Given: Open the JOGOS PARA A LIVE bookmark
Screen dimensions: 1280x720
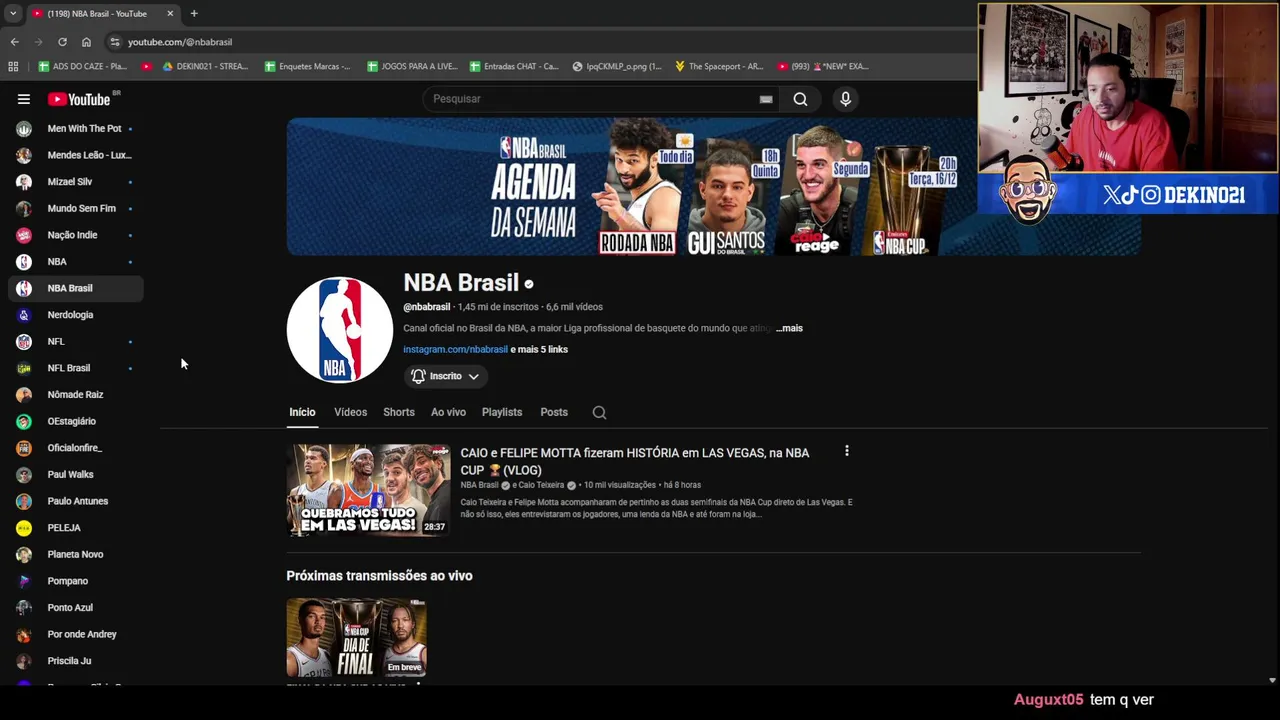Looking at the screenshot, I should tap(412, 66).
